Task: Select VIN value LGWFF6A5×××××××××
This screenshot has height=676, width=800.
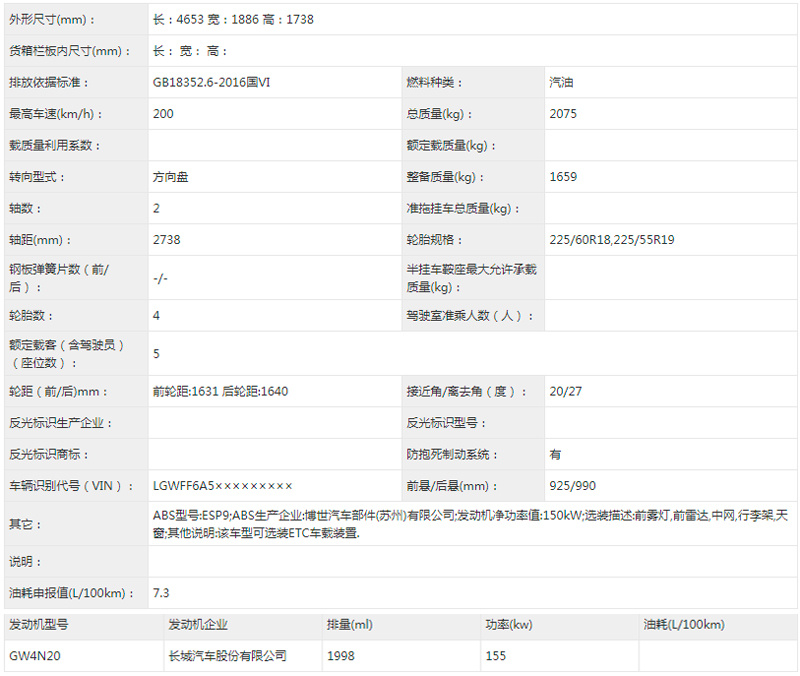Action: coord(222,486)
